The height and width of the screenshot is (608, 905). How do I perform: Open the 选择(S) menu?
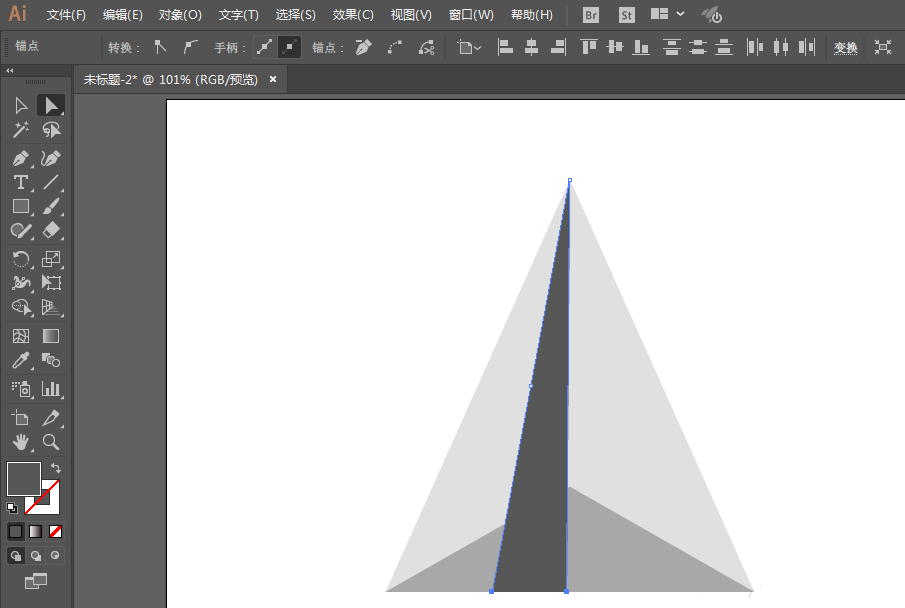[x=296, y=15]
